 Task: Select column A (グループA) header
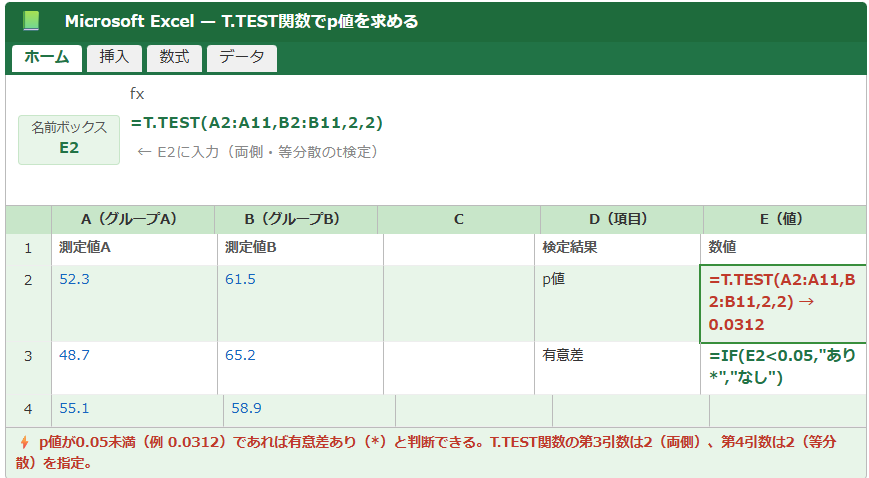point(133,219)
